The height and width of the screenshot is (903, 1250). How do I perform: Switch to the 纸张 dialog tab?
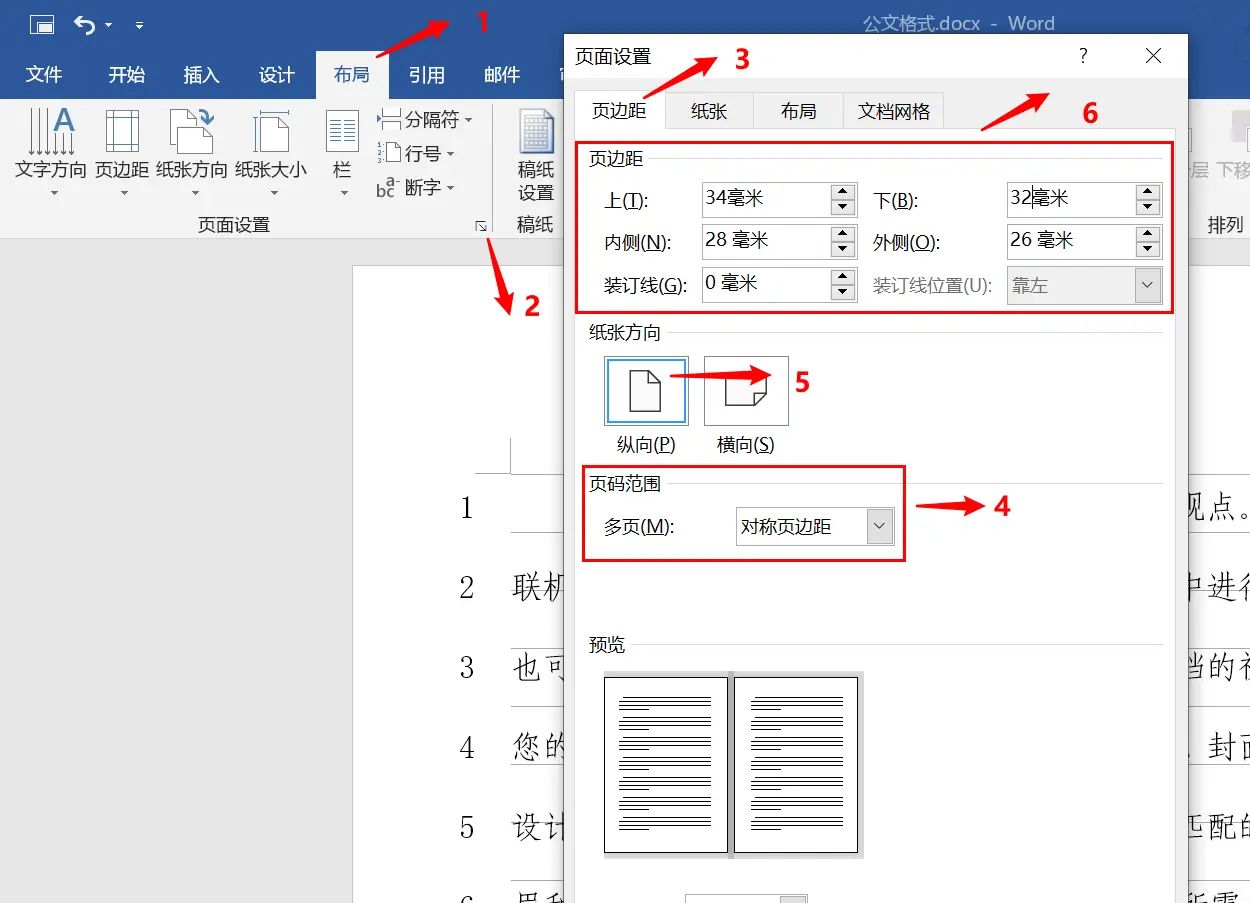pos(709,111)
